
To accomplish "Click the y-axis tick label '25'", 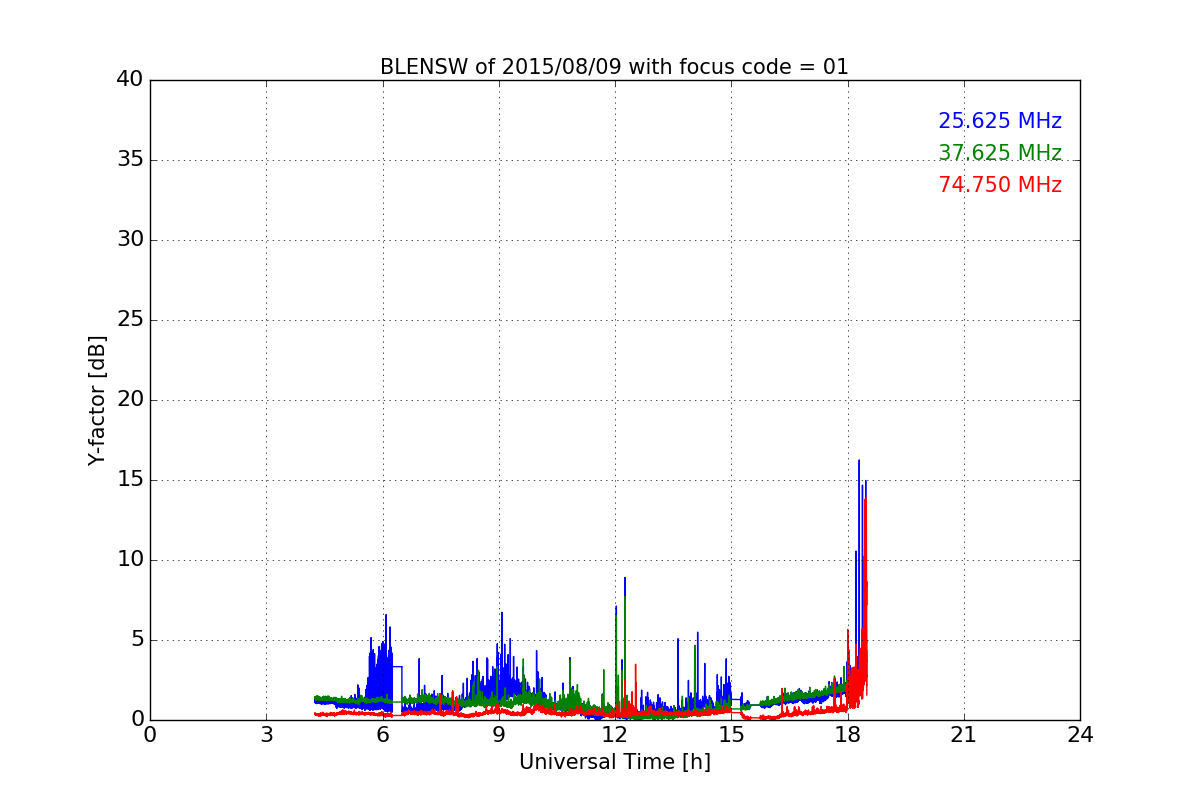I will [x=130, y=320].
